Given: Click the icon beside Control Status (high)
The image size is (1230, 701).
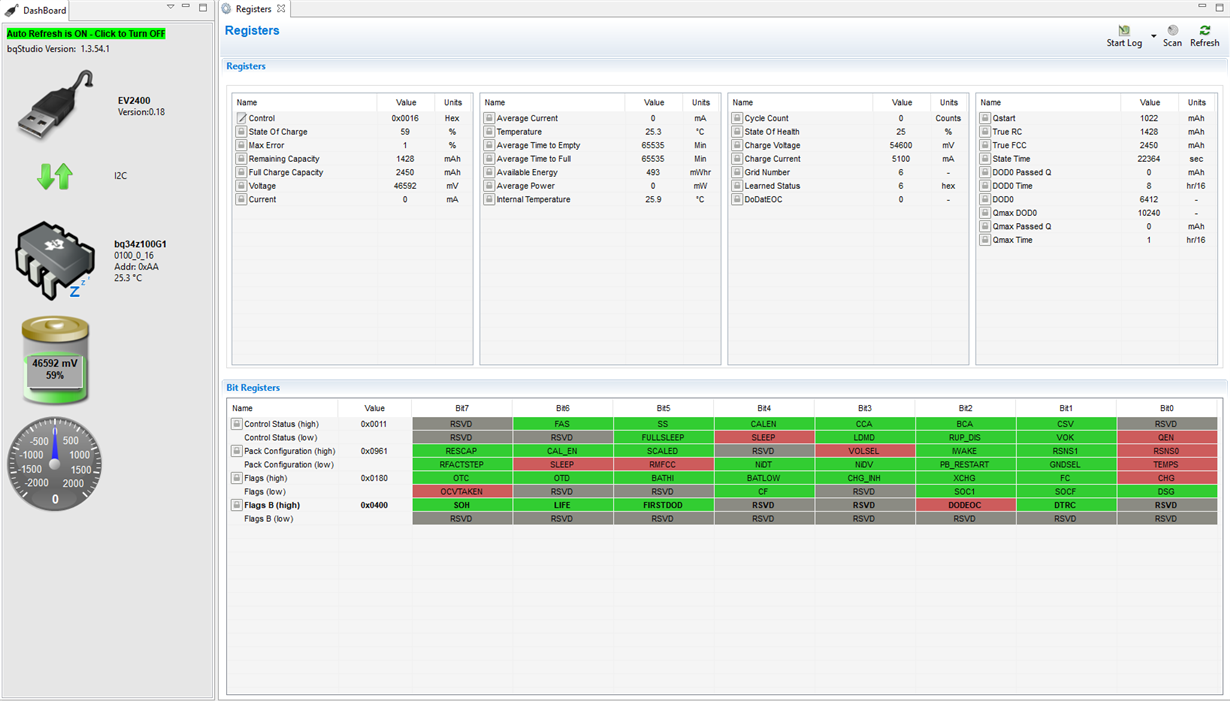Looking at the screenshot, I should (x=237, y=424).
